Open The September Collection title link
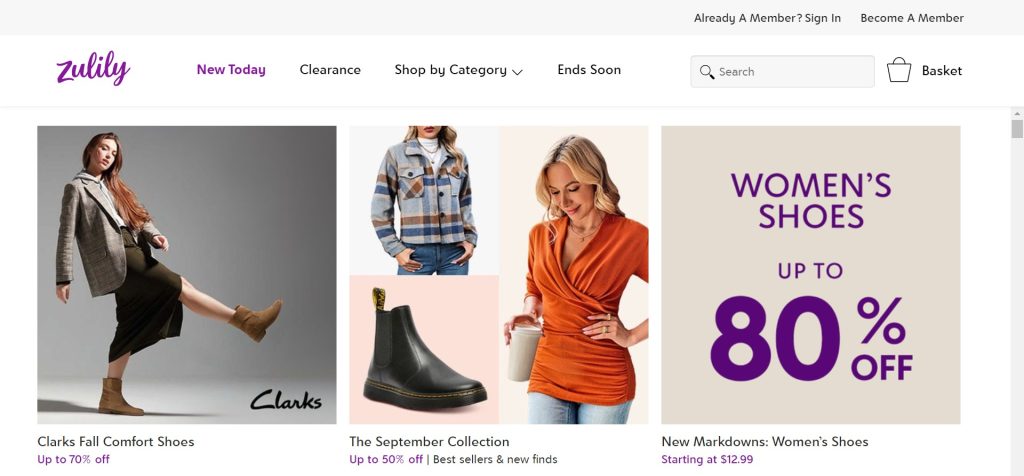1024x476 pixels. pyautogui.click(x=429, y=441)
